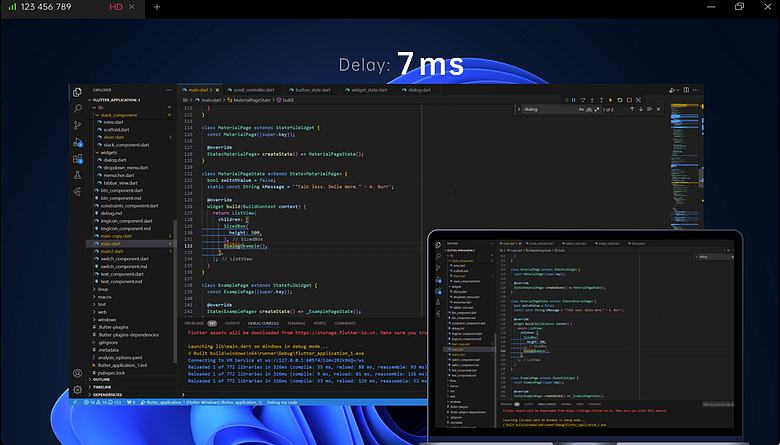
Task: Click errors and warnings count in status bar
Action: [102, 402]
